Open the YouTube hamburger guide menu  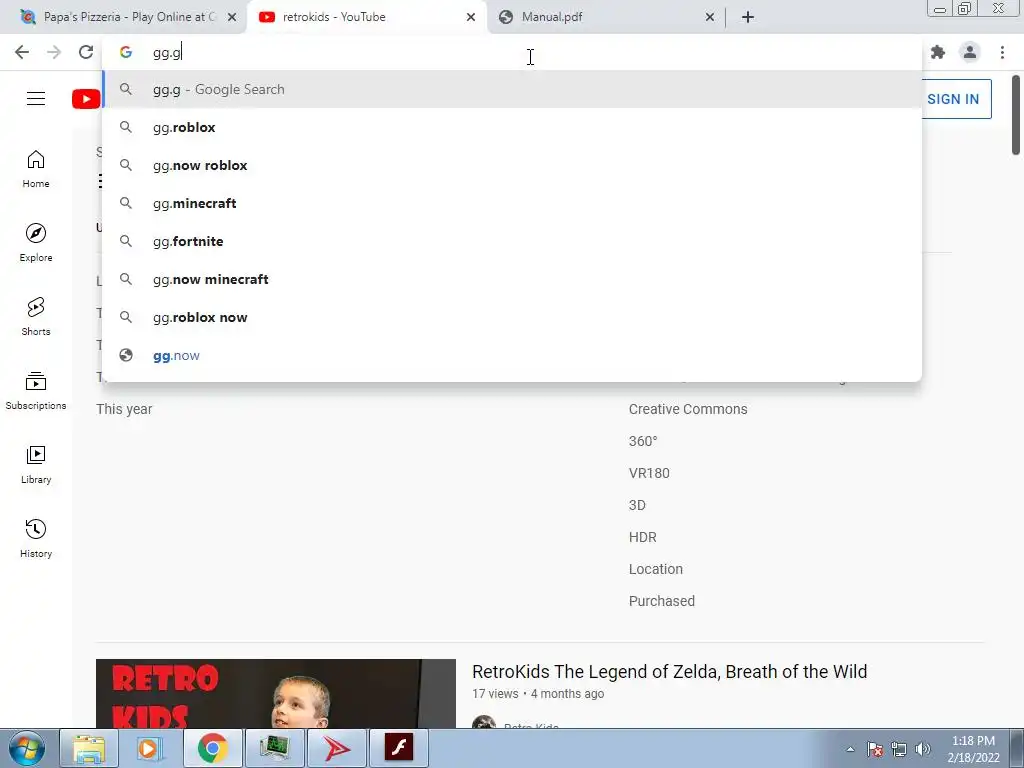[x=36, y=99]
